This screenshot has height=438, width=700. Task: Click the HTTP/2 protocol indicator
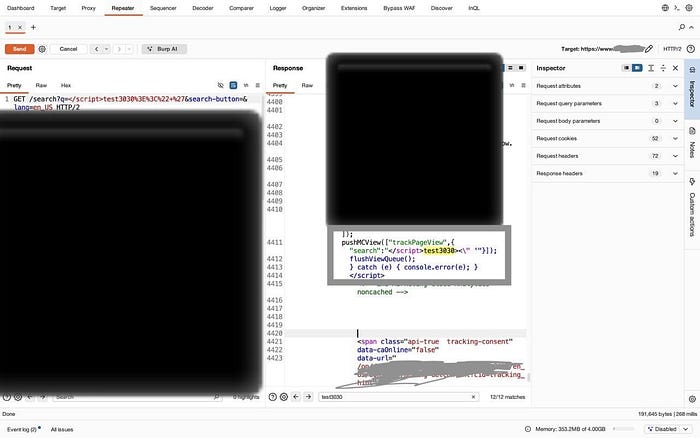pos(672,49)
